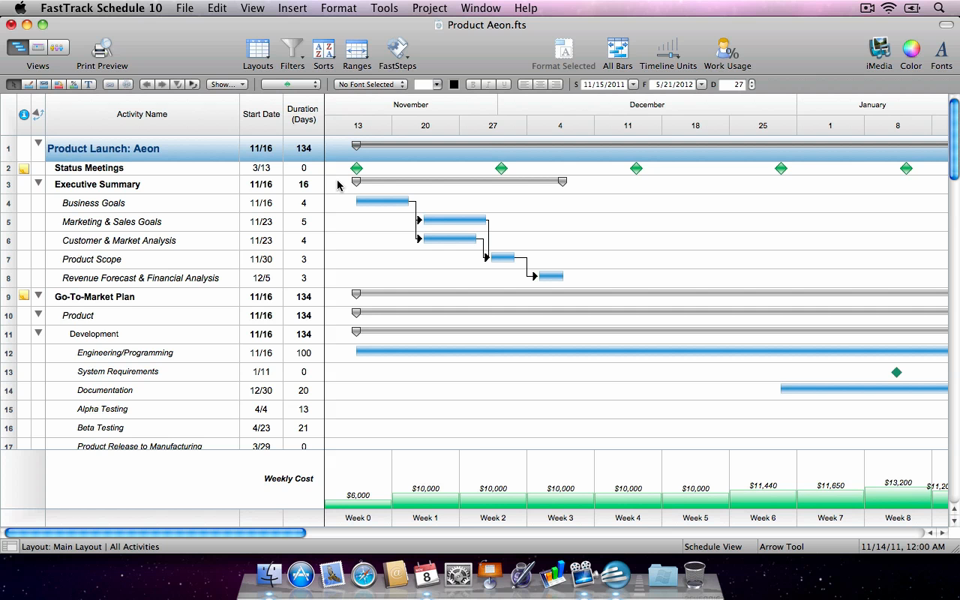Click the Format Selected icon
This screenshot has width=960, height=600.
(x=563, y=49)
